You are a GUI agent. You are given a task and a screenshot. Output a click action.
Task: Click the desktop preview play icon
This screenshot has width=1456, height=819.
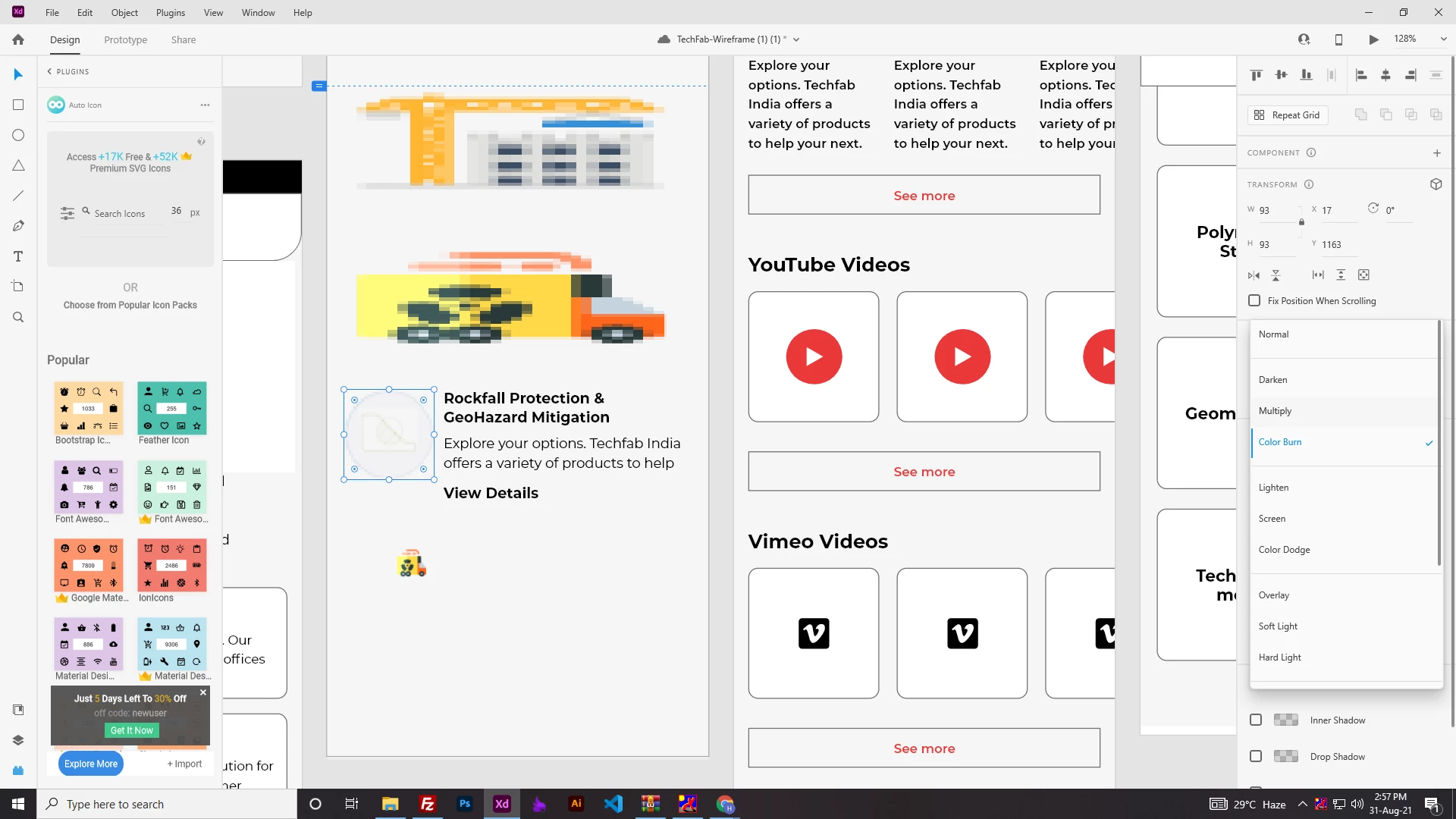tap(1373, 39)
